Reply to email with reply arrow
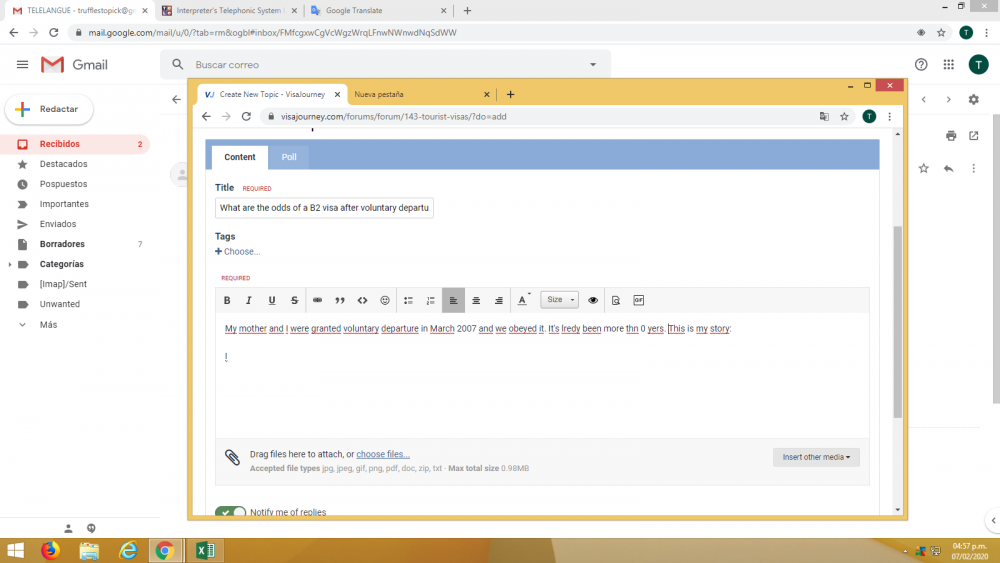This screenshot has width=1000, height=563. click(x=948, y=168)
